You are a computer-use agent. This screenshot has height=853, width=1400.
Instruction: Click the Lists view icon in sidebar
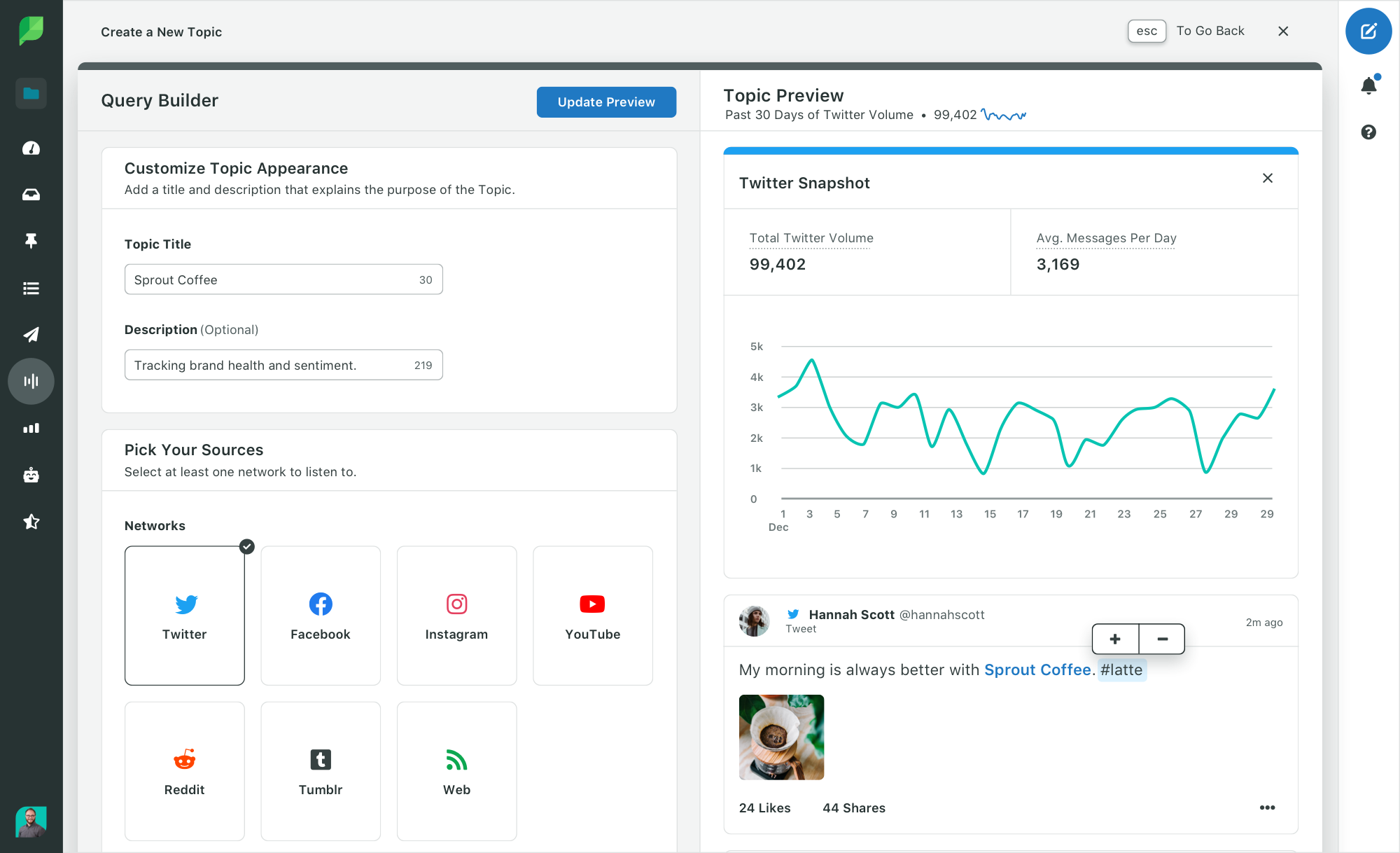point(31,288)
